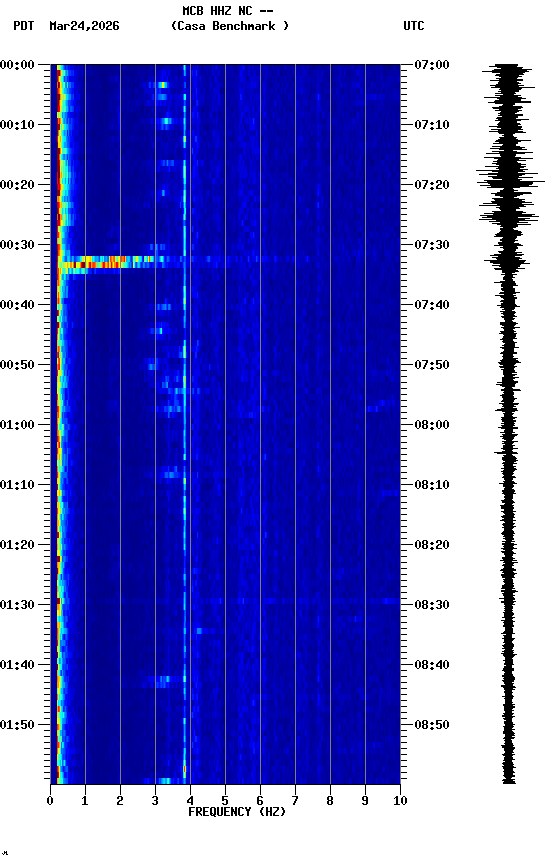Click the 07:40 UTC time label
Screen dimensions: 552x864
432,305
